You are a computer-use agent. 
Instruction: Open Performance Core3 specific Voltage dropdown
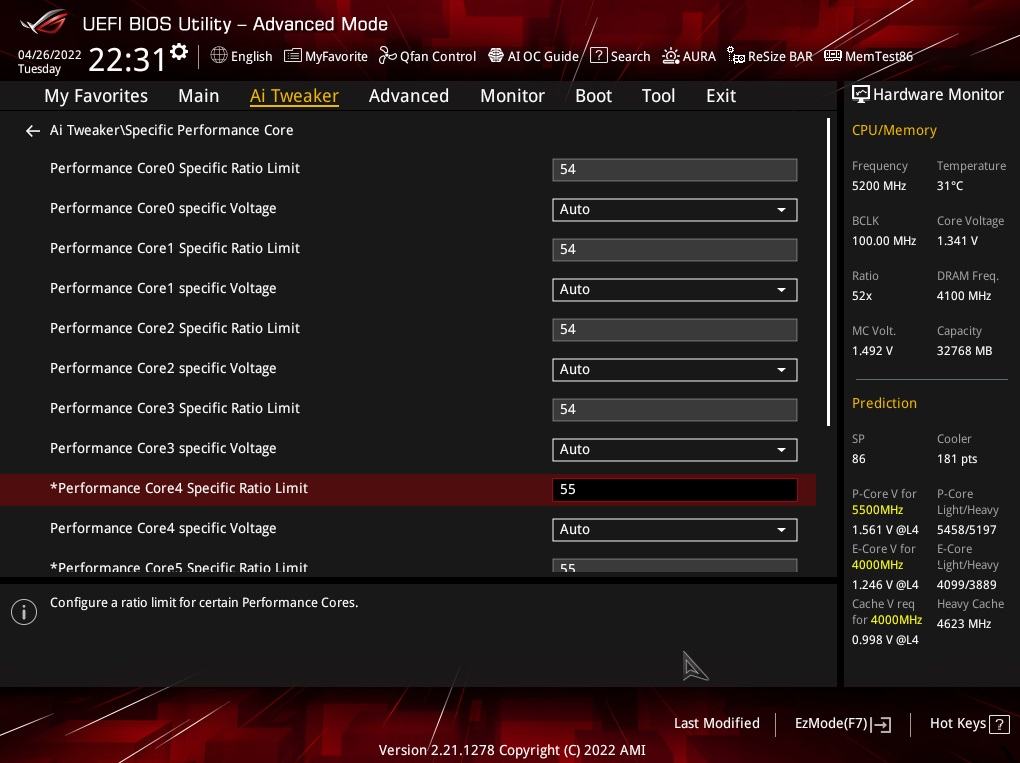click(x=675, y=449)
